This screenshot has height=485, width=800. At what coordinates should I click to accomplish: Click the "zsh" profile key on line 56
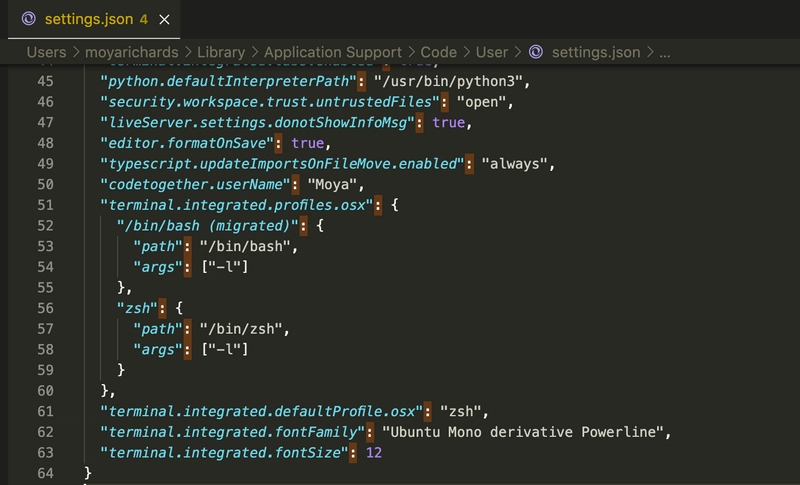[x=137, y=308]
